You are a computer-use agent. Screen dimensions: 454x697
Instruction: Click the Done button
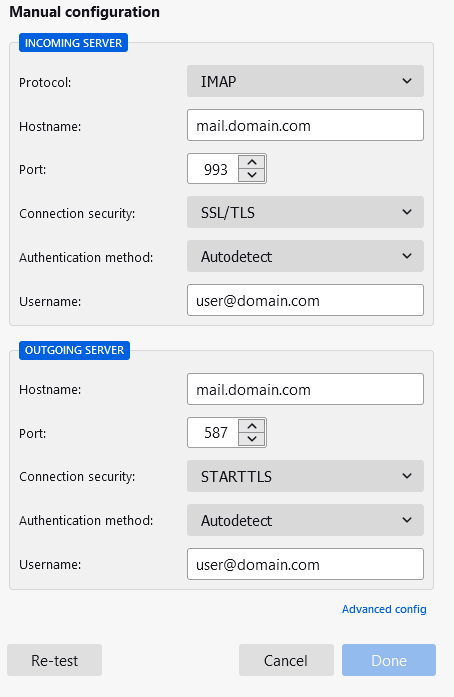tap(389, 660)
